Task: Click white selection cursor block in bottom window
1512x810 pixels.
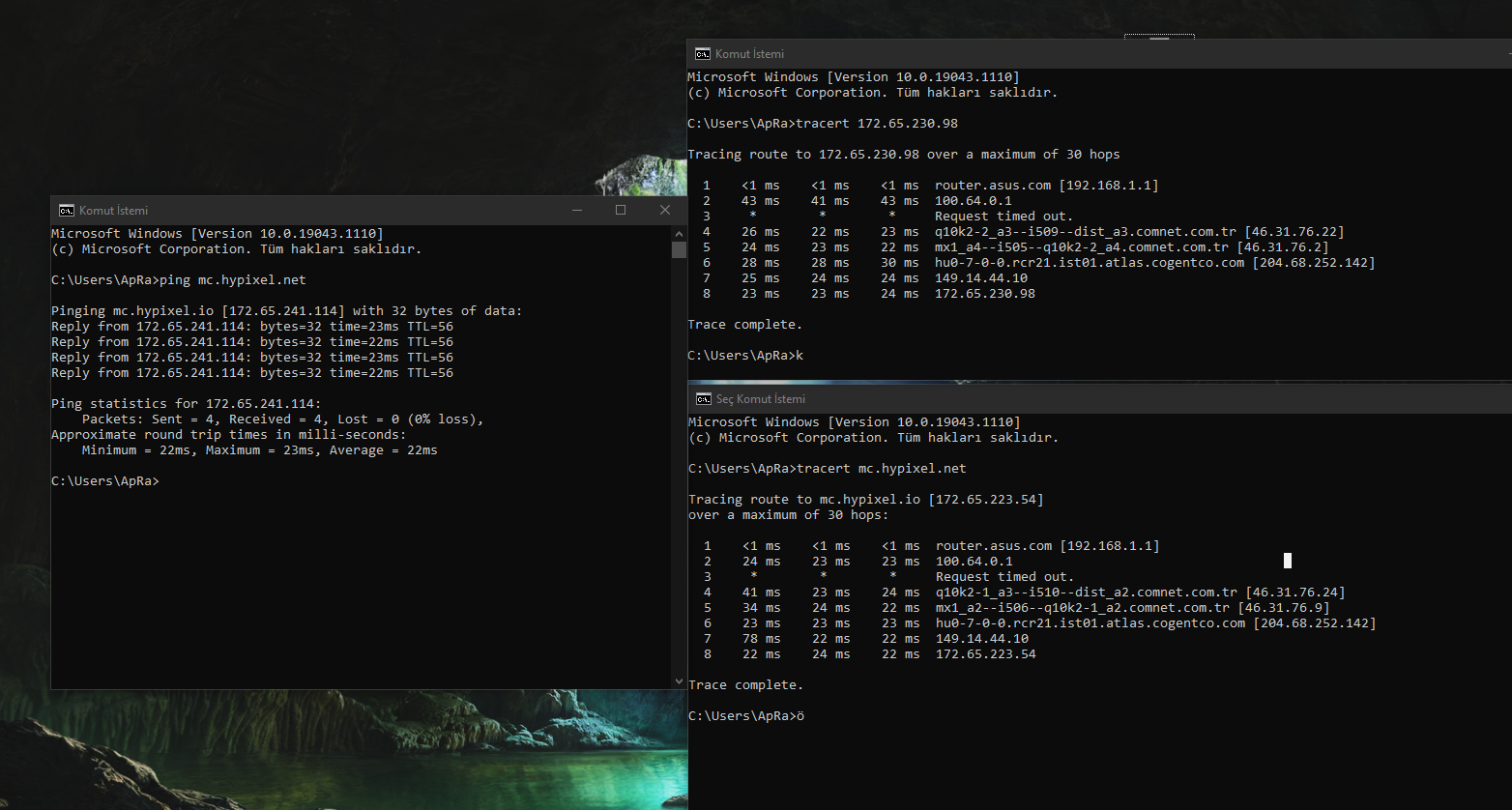Action: click(1288, 561)
